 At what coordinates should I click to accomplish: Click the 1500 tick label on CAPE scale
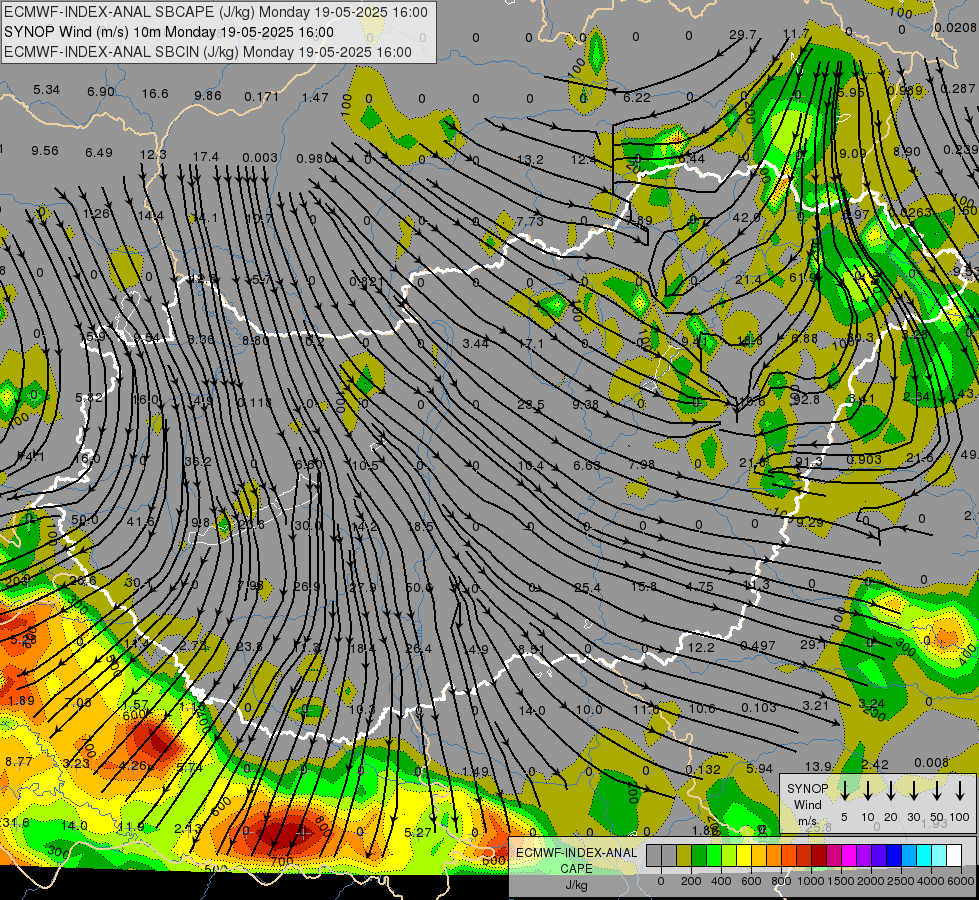[x=840, y=881]
